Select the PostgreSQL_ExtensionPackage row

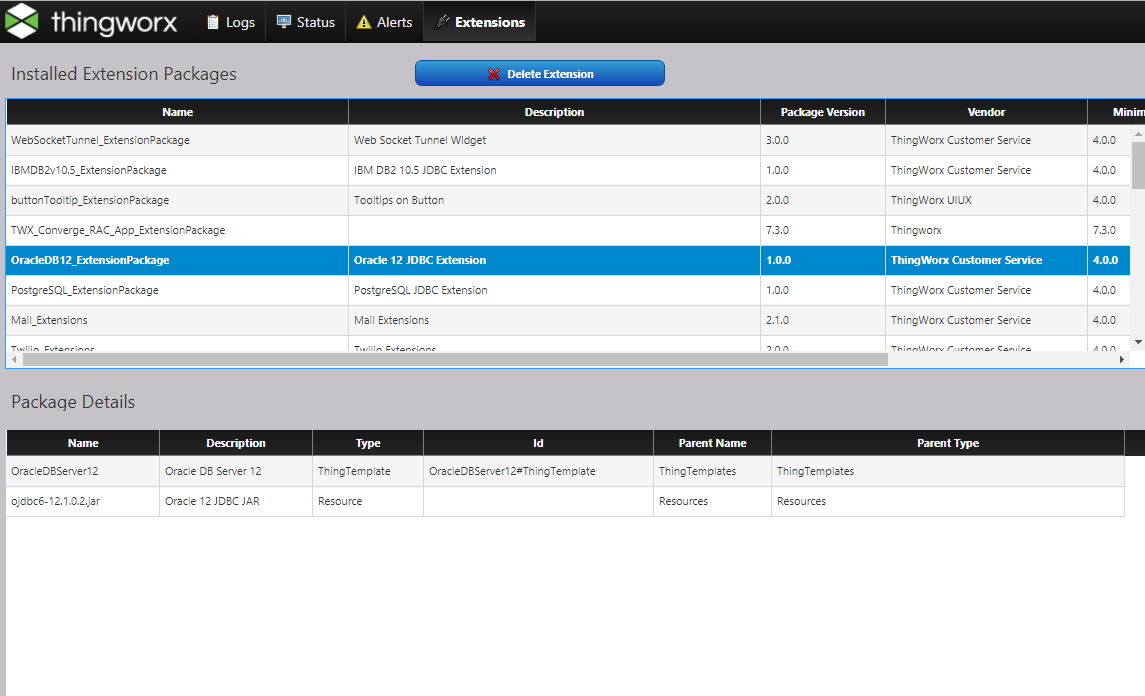(568, 290)
